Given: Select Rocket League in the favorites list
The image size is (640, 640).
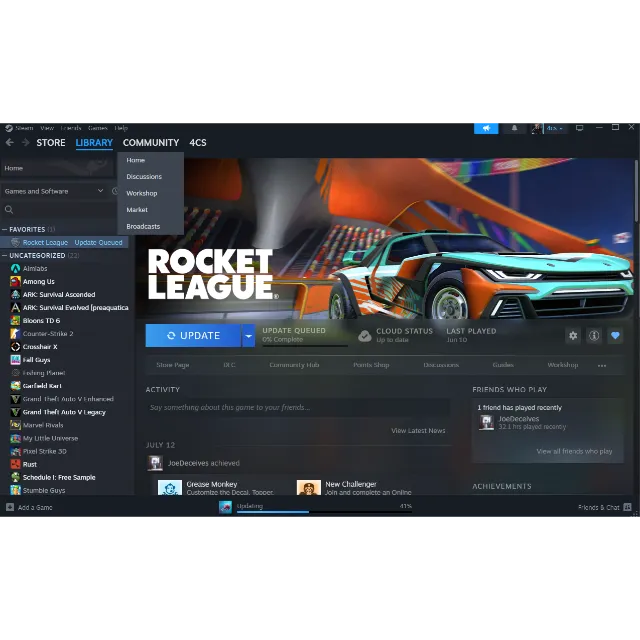Looking at the screenshot, I should pos(64,242).
